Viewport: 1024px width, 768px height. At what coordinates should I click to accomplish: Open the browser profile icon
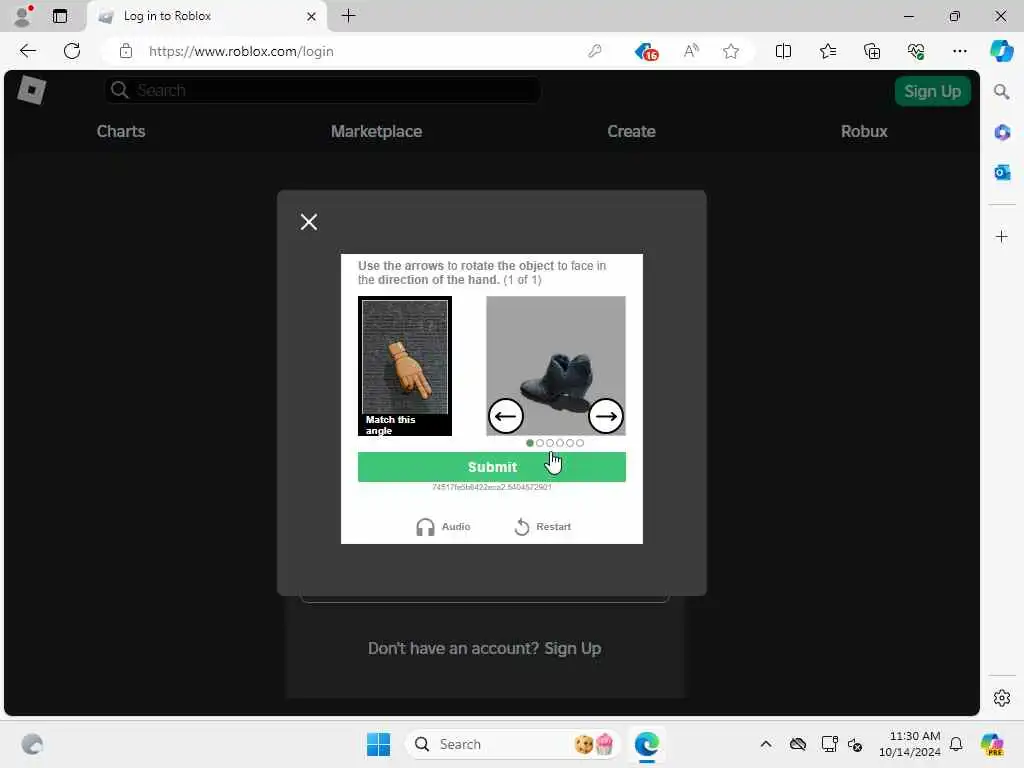23,16
